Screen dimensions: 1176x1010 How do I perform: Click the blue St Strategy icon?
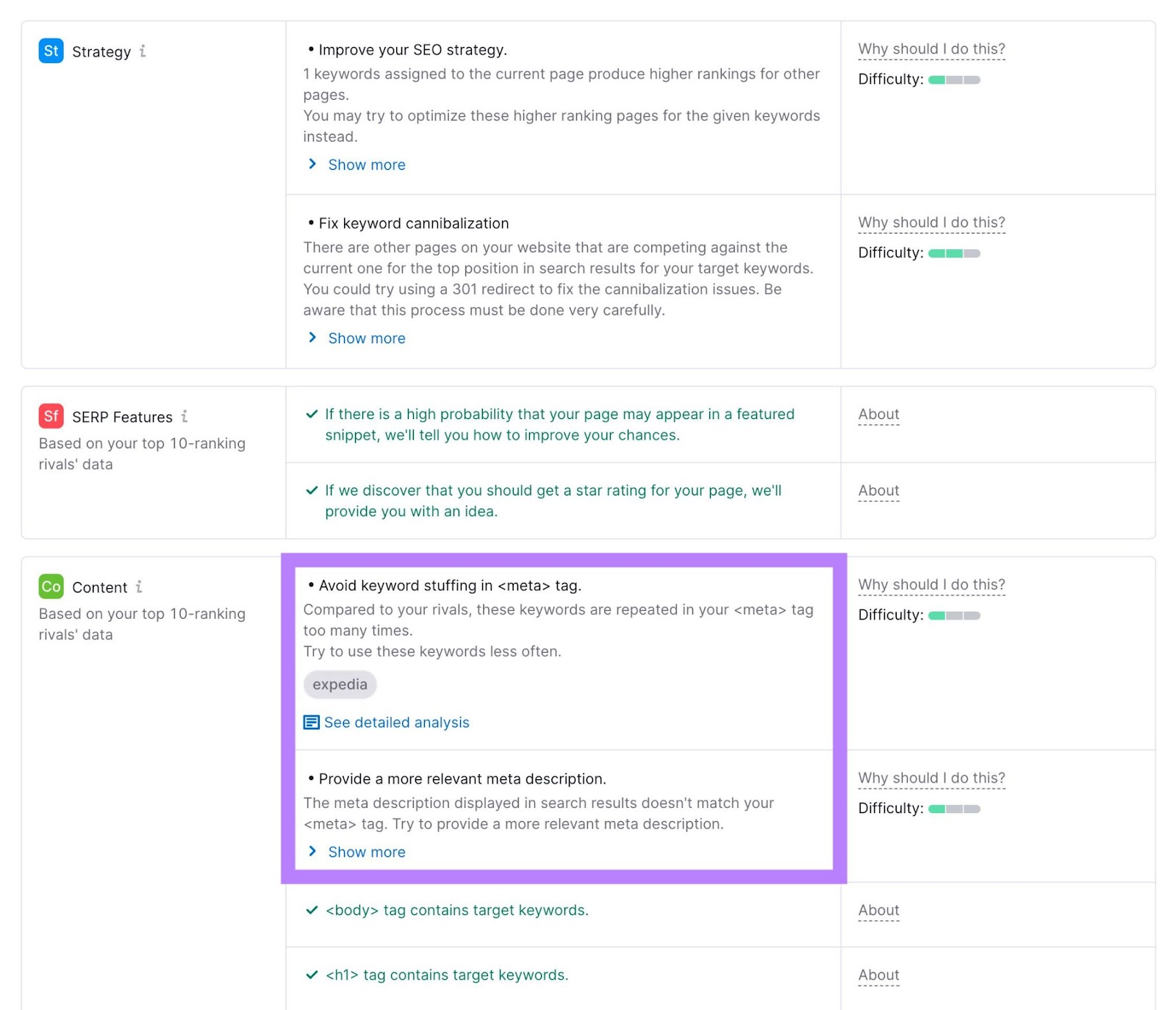[51, 51]
